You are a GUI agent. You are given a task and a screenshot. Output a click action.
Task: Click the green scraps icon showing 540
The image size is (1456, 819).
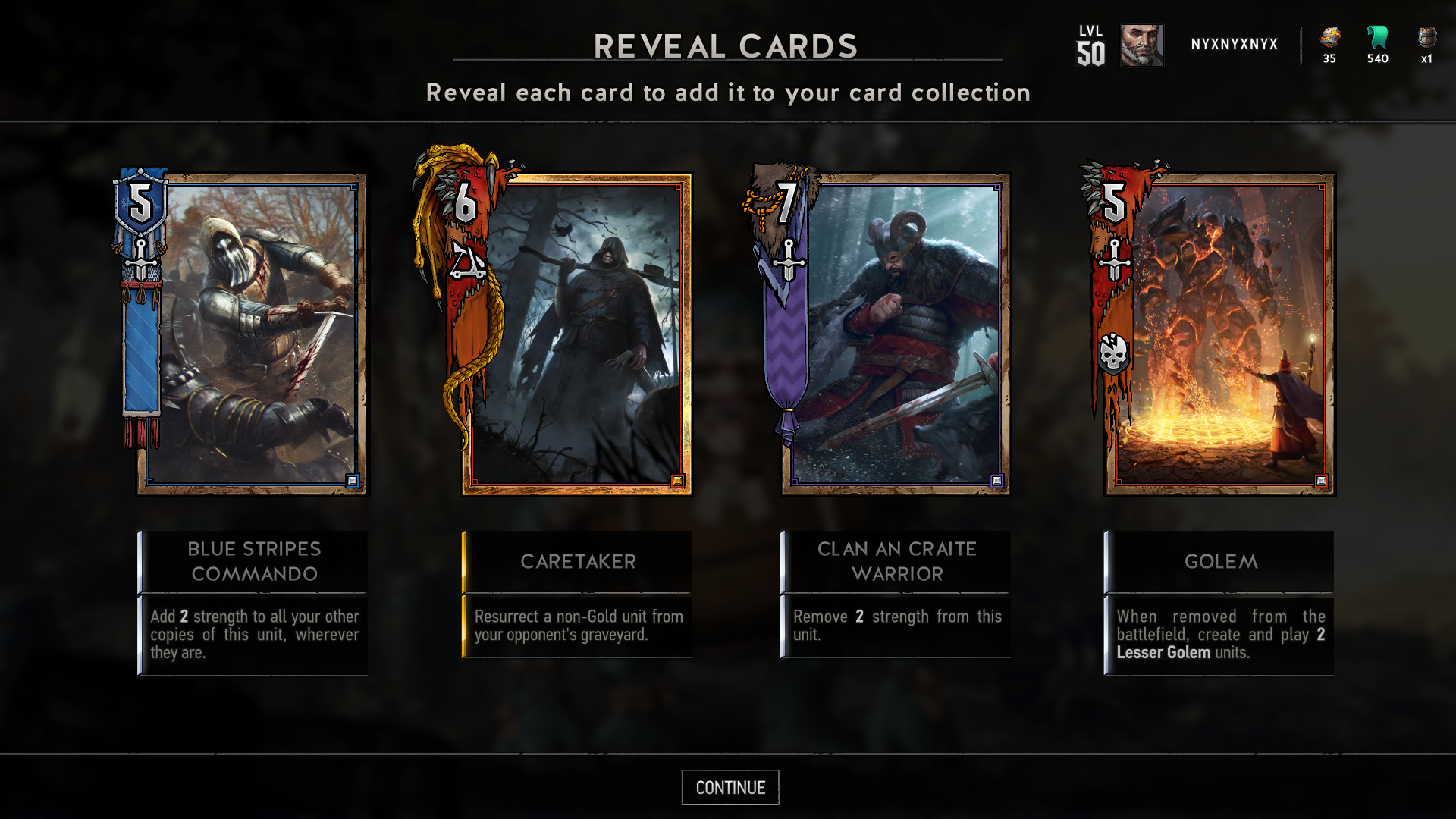[1377, 37]
